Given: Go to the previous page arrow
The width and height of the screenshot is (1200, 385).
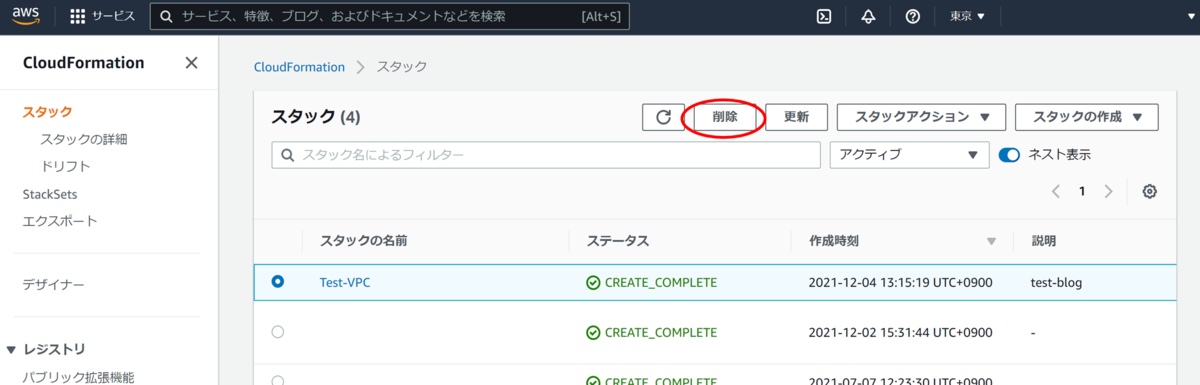Looking at the screenshot, I should pos(1056,192).
